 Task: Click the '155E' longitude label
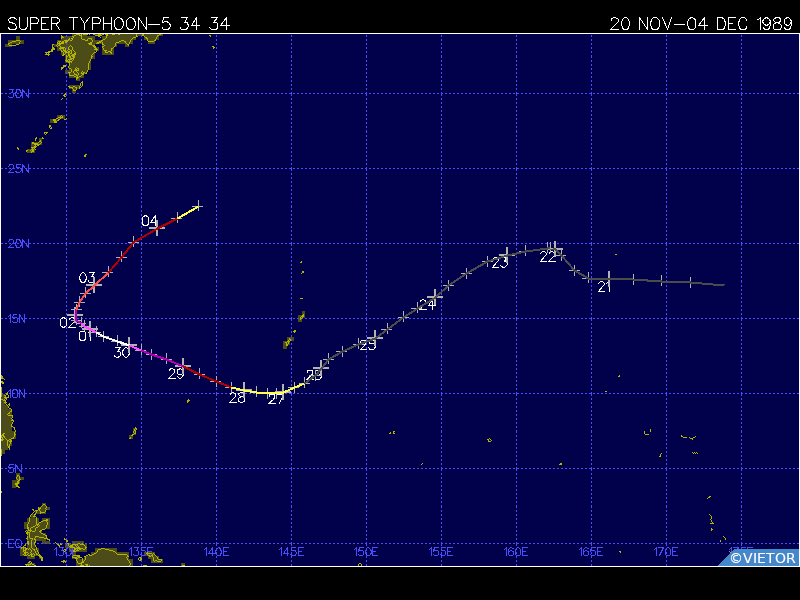coord(441,552)
